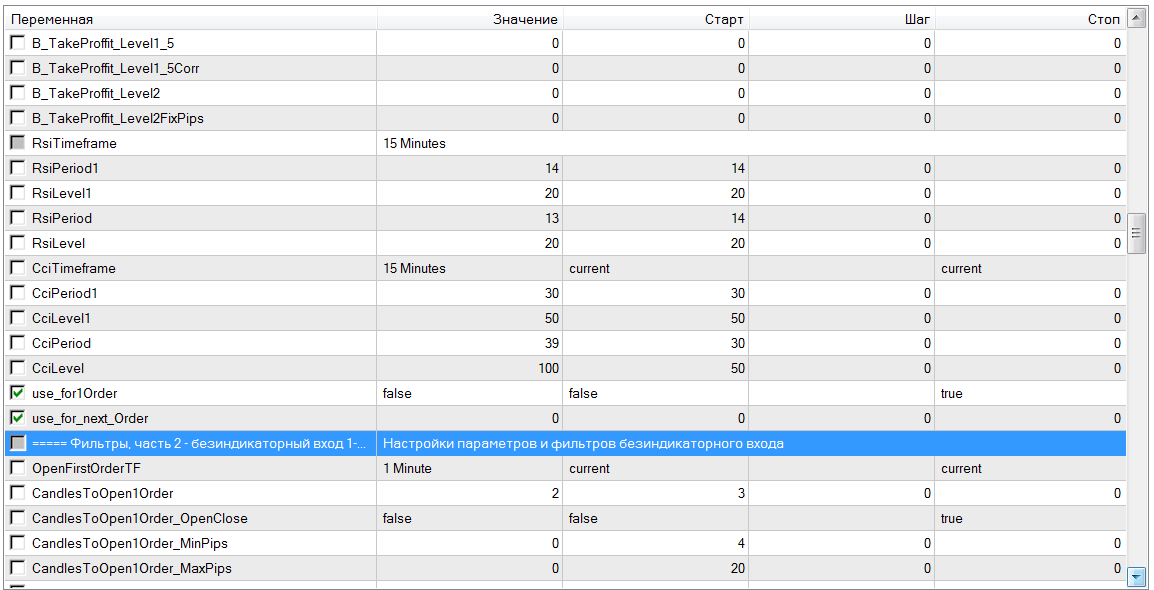Click the Старт column header
This screenshot has width=1154, height=590.
point(656,19)
